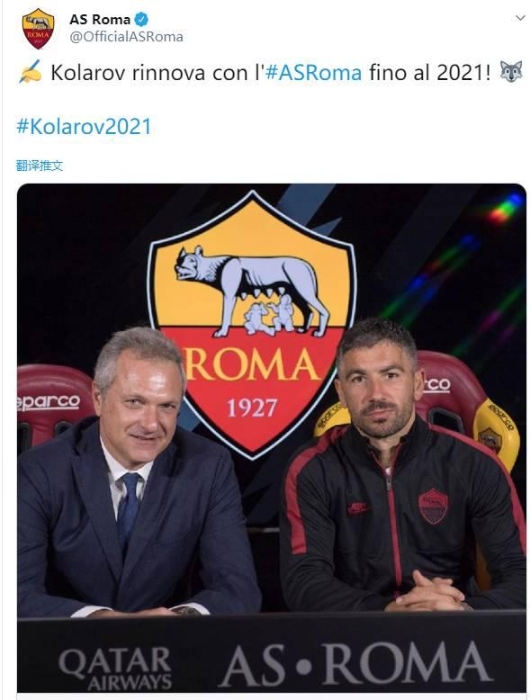Click the Sparco logo on left seat
Image resolution: width=530 pixels, height=700 pixels.
49,403
